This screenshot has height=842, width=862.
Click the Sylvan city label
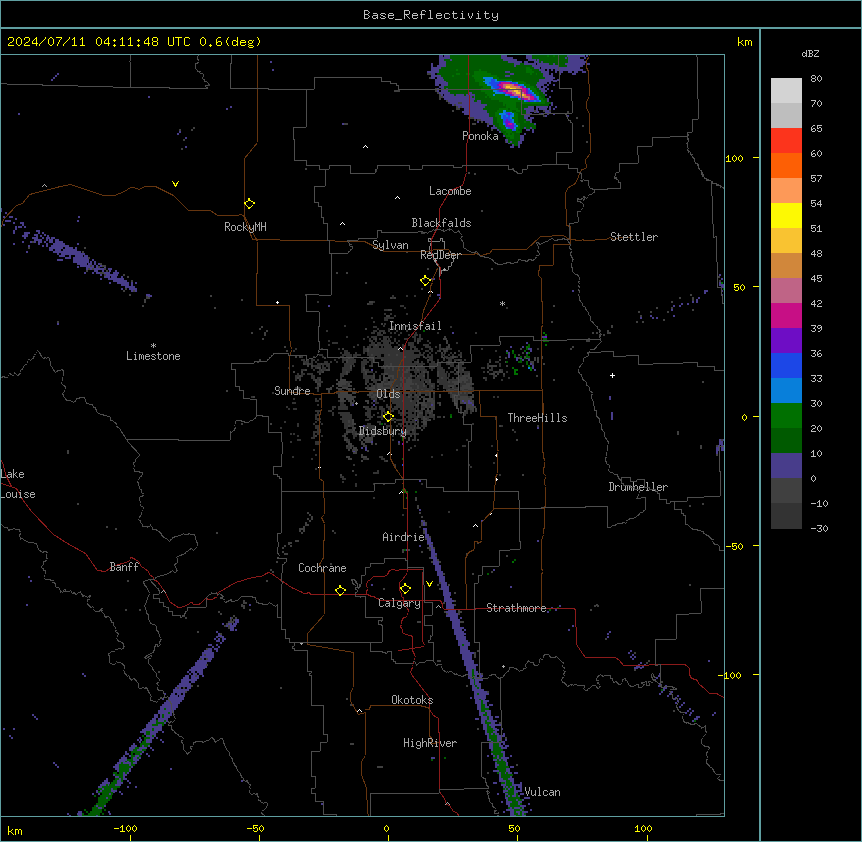click(x=390, y=245)
